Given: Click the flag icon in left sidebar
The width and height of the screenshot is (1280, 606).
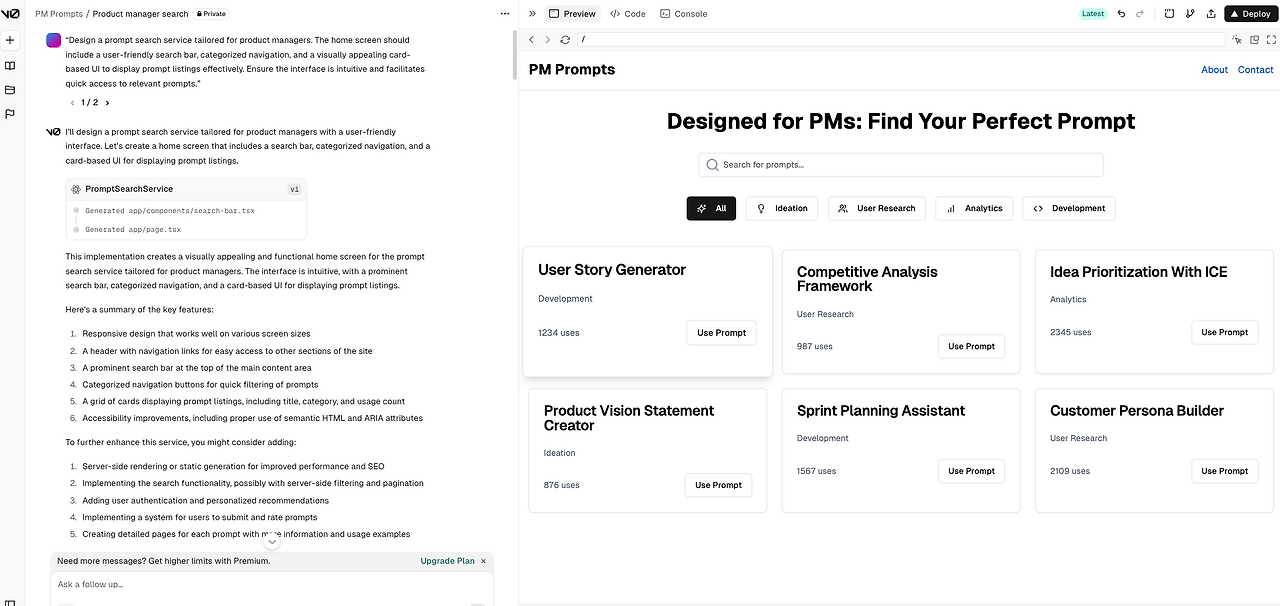Looking at the screenshot, I should (10, 114).
